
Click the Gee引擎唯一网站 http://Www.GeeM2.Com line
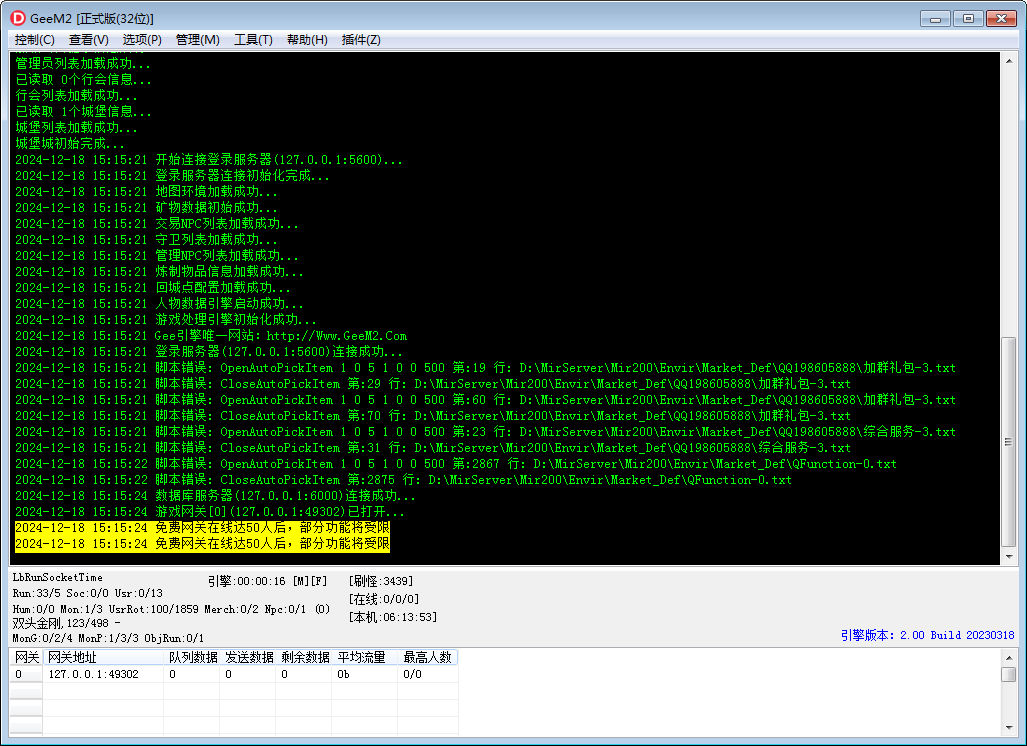211,336
